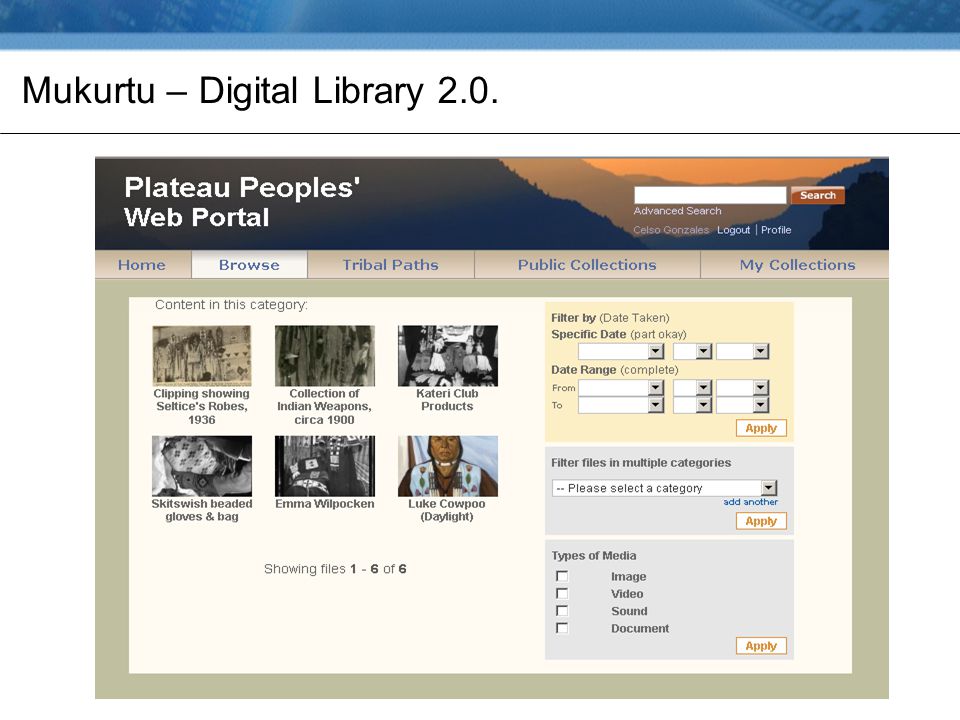This screenshot has width=960, height=720.
Task: Click the 'Clipping showing Seltice's Robes, 1936' caption
Action: [202, 407]
